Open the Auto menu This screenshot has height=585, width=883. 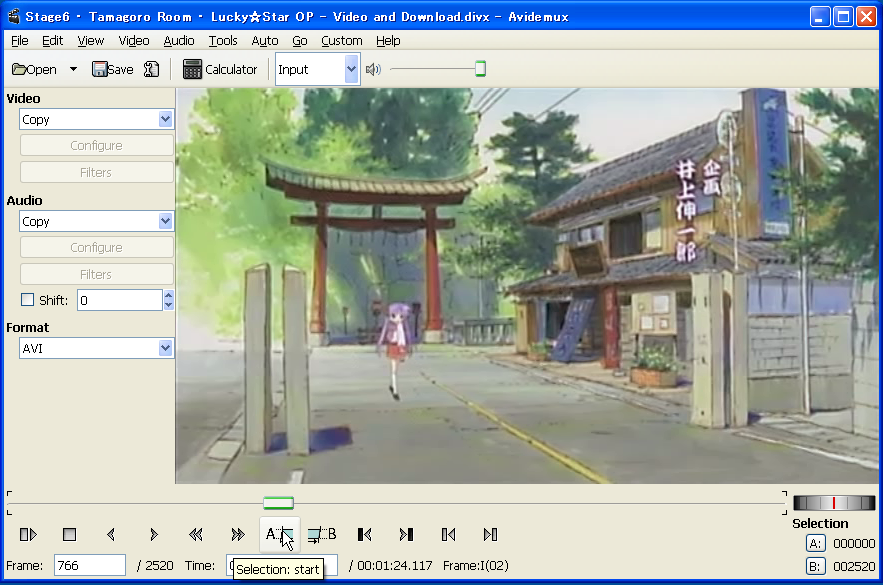265,41
